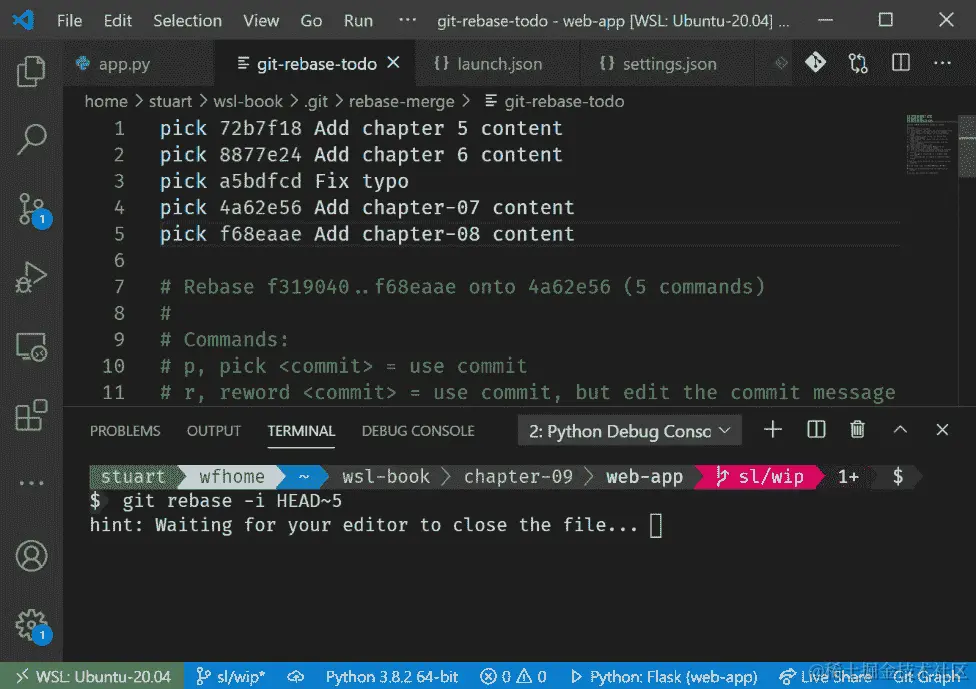
Task: Kill the terminal using the trash icon
Action: (857, 430)
